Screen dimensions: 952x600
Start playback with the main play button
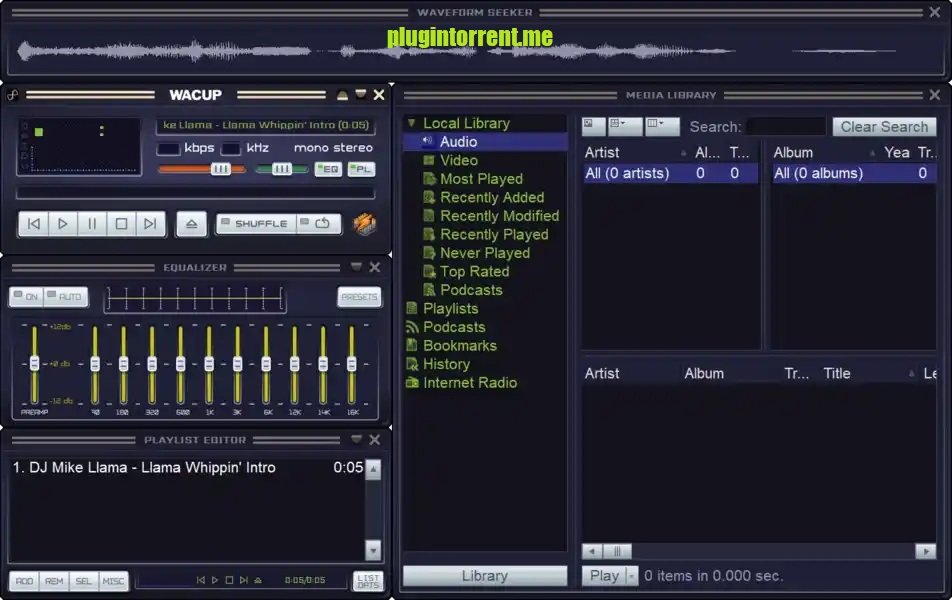click(x=63, y=224)
